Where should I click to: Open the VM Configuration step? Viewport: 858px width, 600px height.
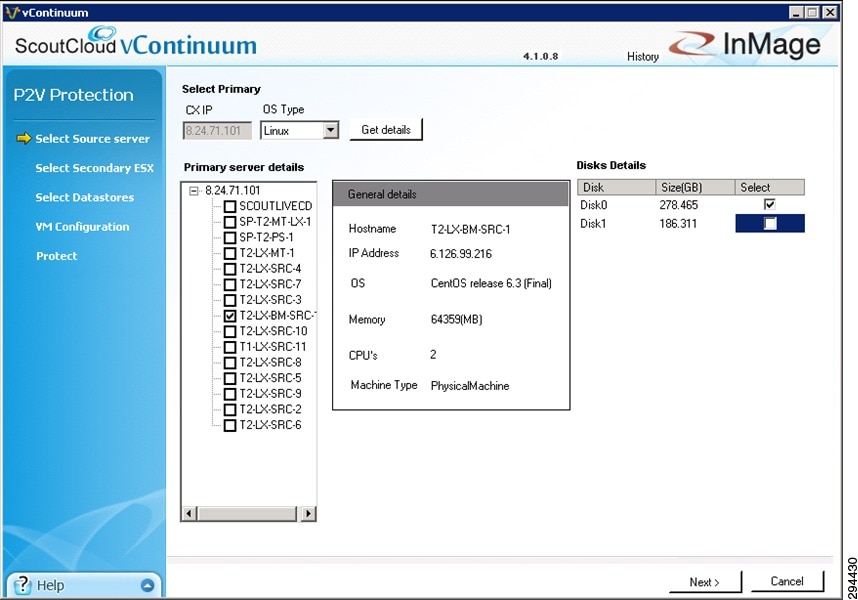click(x=83, y=226)
